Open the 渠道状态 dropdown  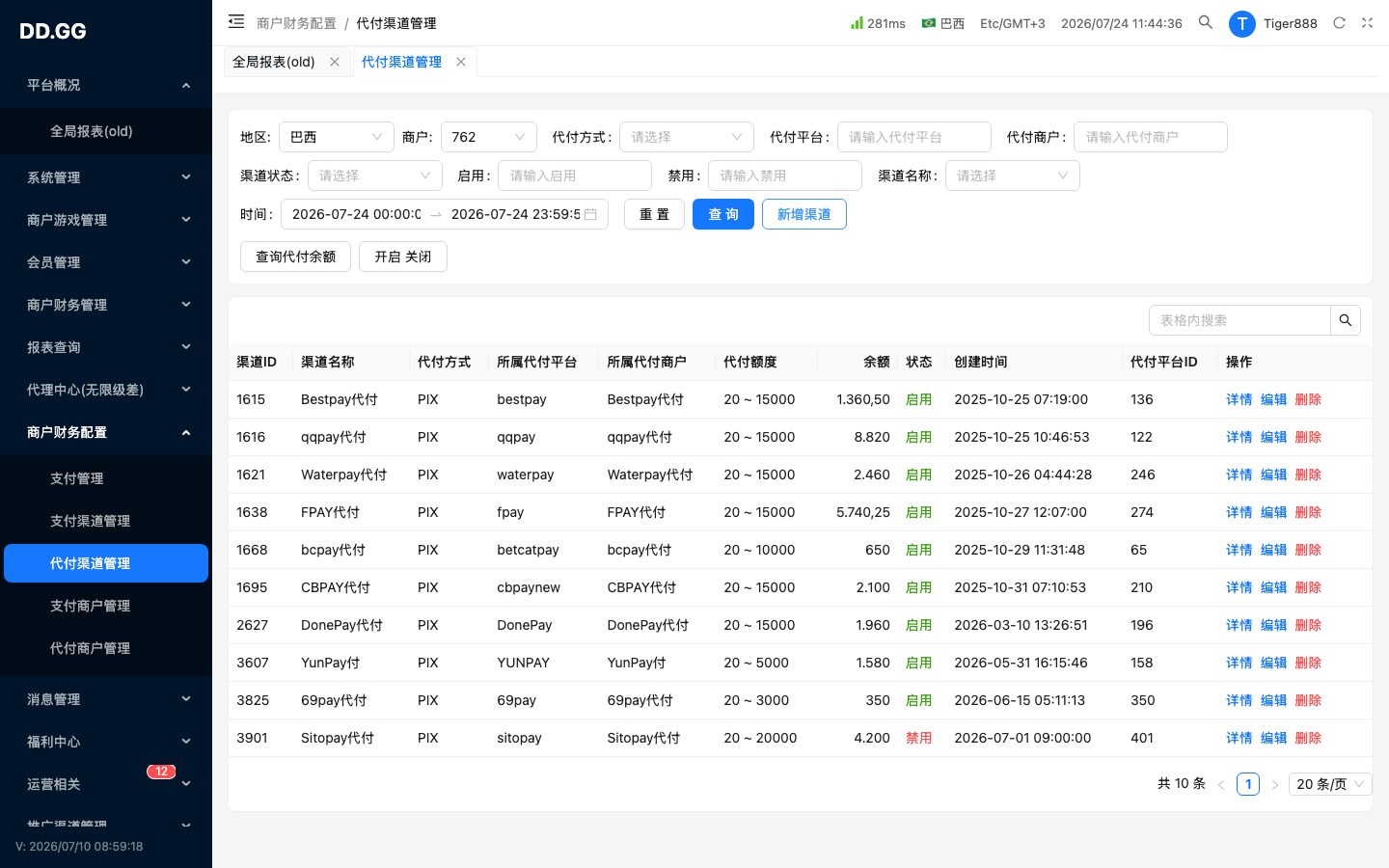click(x=375, y=176)
